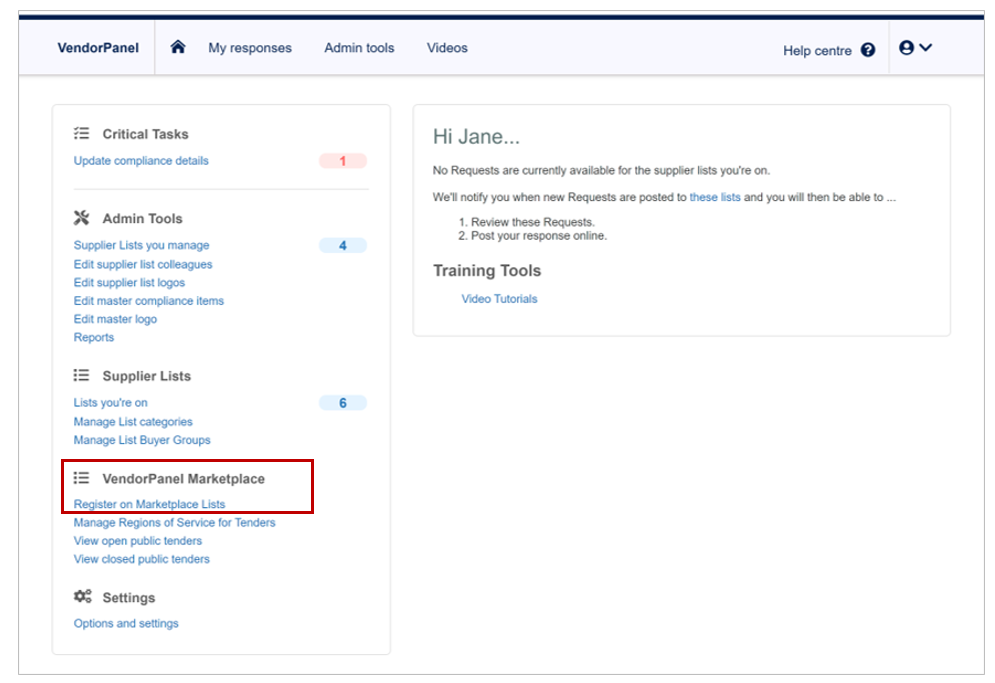Click the blue badge showing 6
The height and width of the screenshot is (683, 995).
(x=343, y=403)
